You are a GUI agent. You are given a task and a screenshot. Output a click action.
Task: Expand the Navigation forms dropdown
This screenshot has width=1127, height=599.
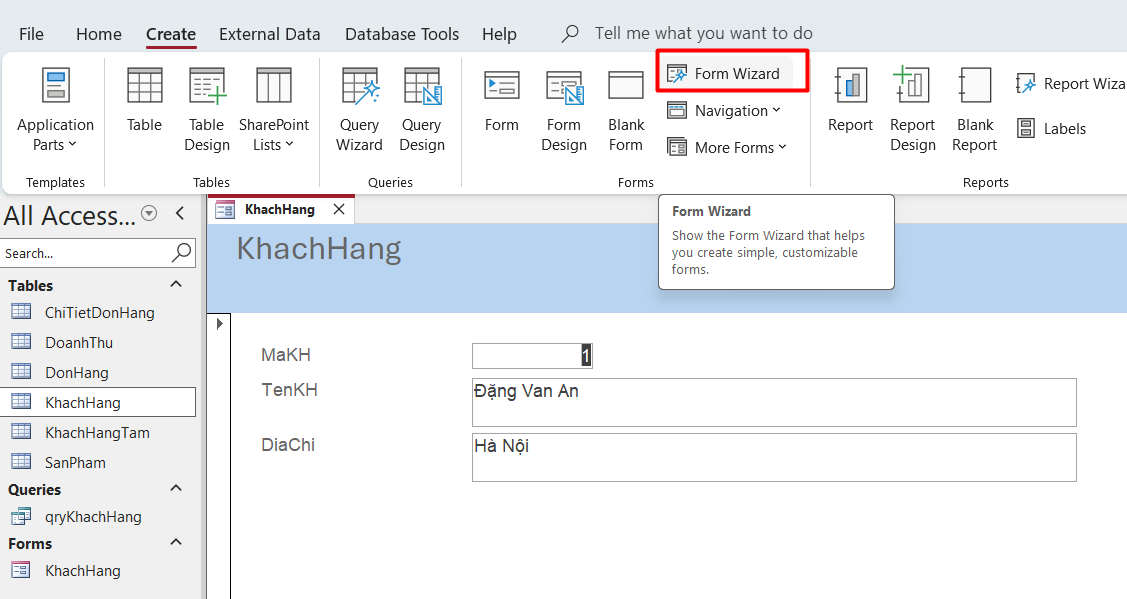[x=726, y=111]
